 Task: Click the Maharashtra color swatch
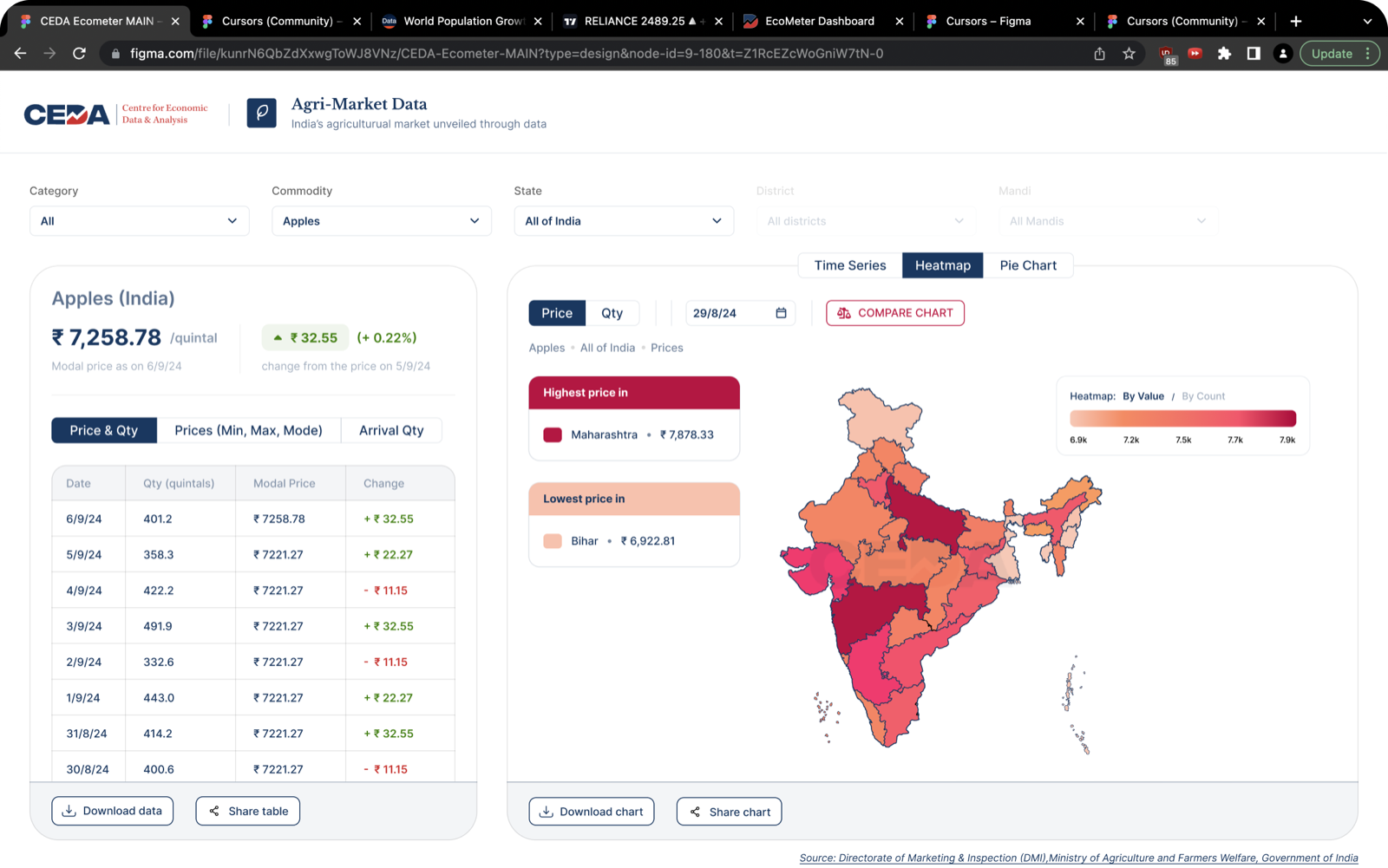coord(553,434)
